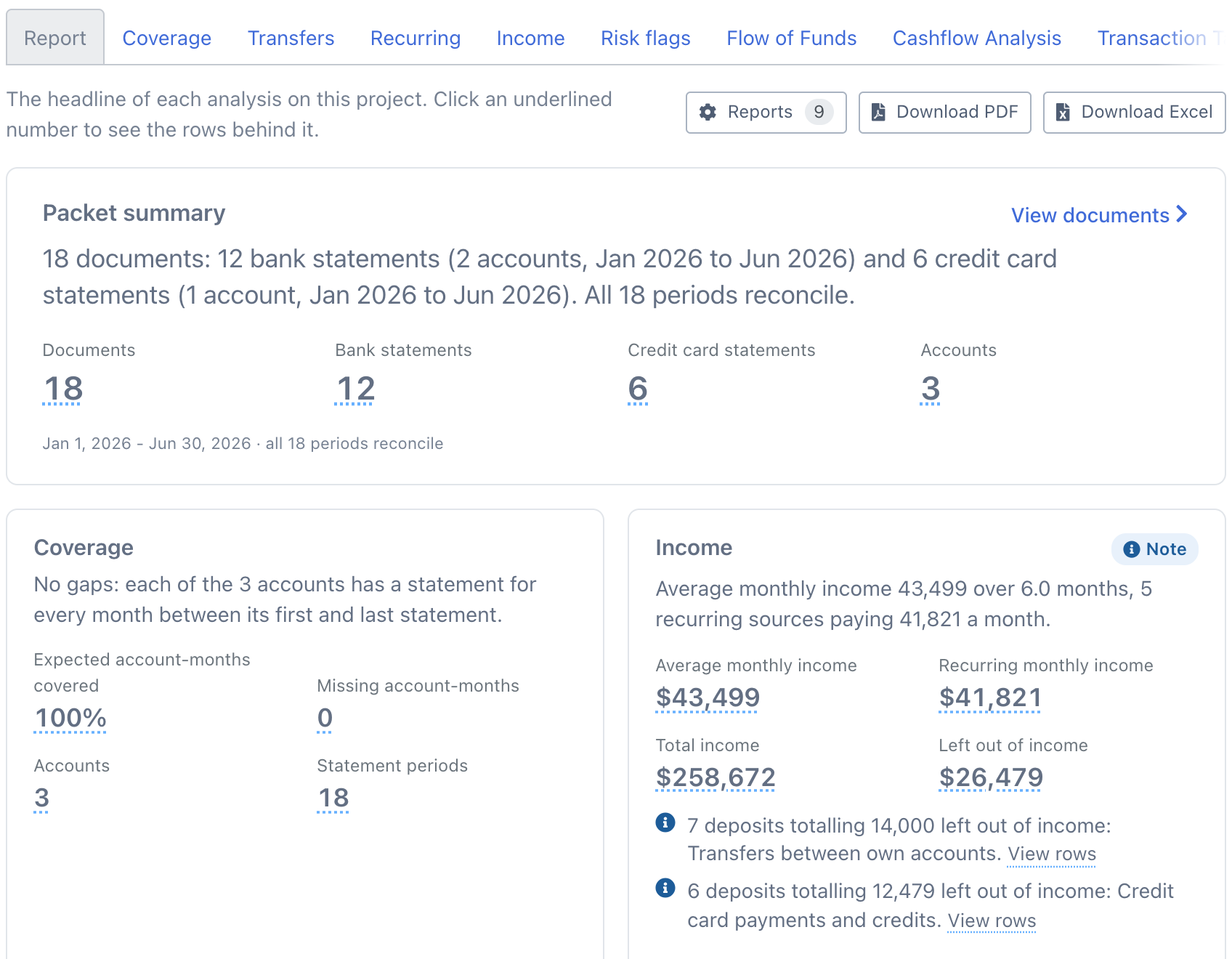Open the Report tab

click(55, 38)
